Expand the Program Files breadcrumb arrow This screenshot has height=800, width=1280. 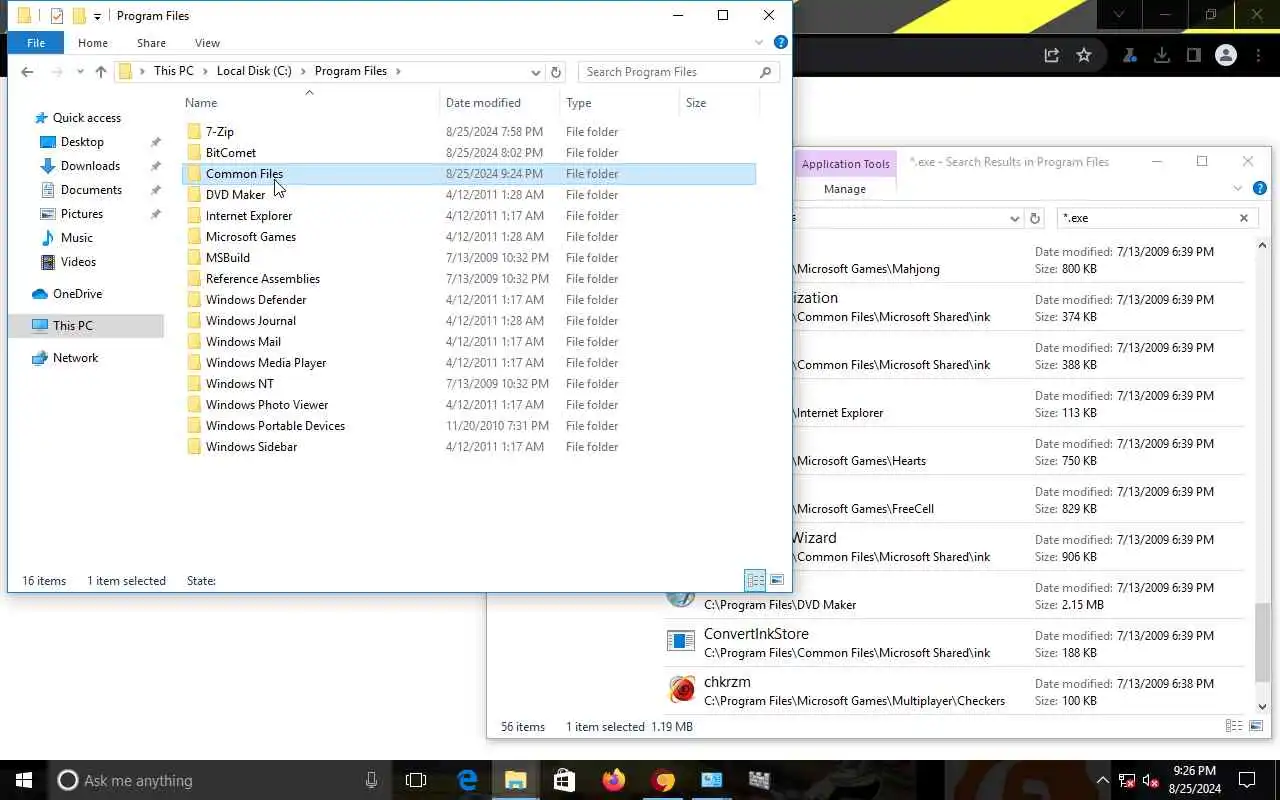click(398, 71)
